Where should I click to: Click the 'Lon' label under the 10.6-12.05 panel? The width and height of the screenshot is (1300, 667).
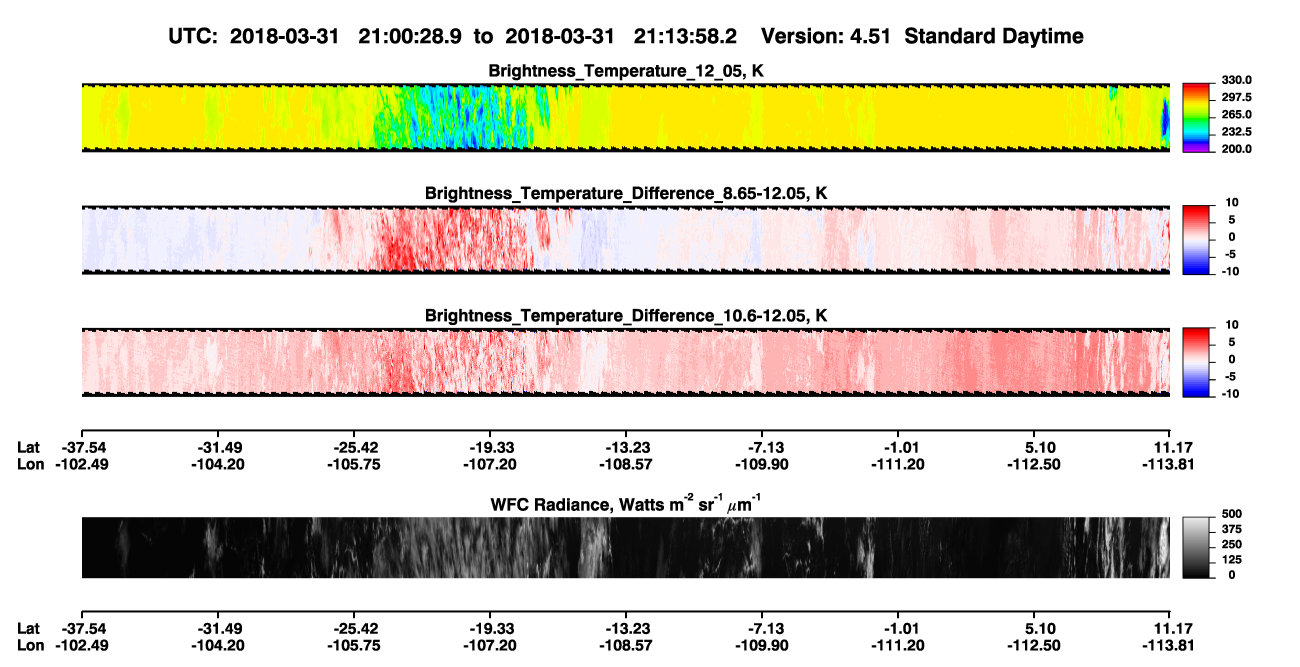(x=30, y=464)
